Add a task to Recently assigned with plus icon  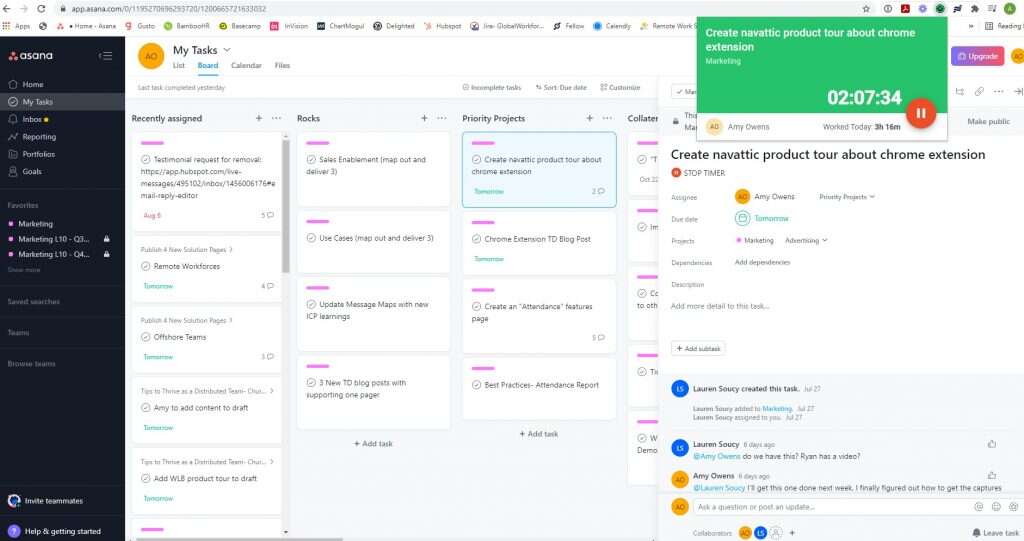point(259,118)
